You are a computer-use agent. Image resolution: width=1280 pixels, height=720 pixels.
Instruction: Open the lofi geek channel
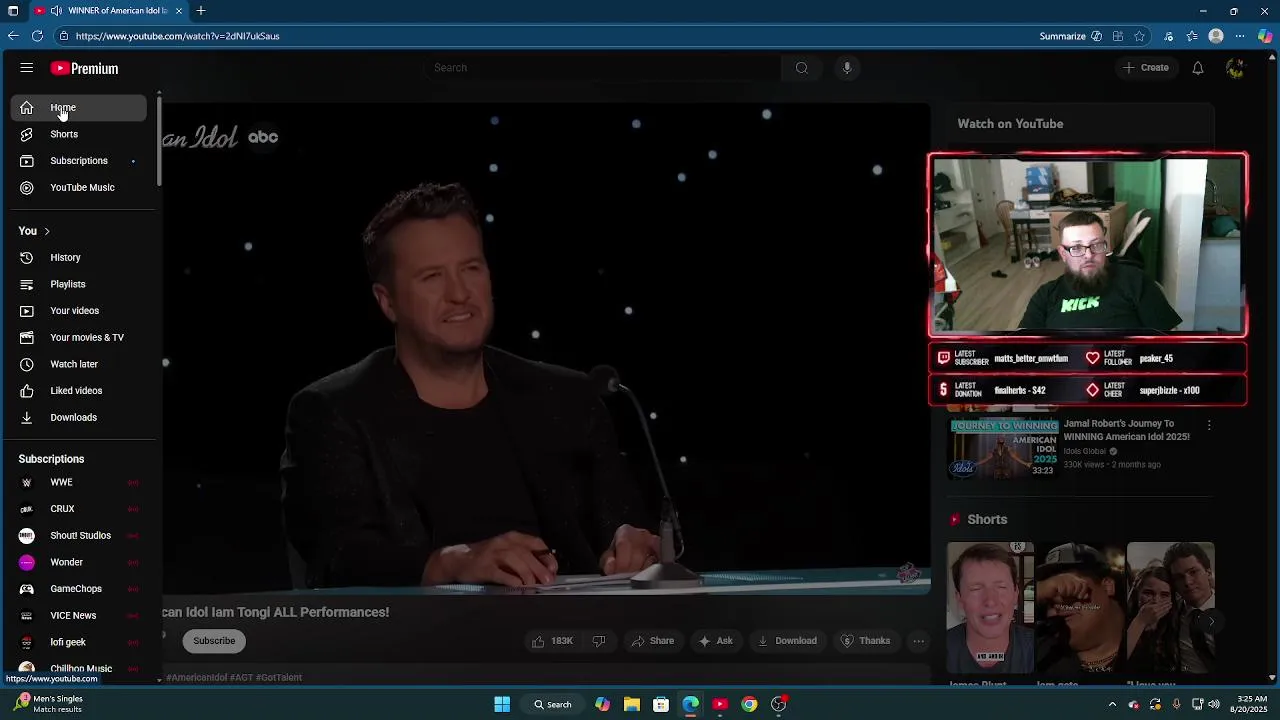(x=79, y=642)
